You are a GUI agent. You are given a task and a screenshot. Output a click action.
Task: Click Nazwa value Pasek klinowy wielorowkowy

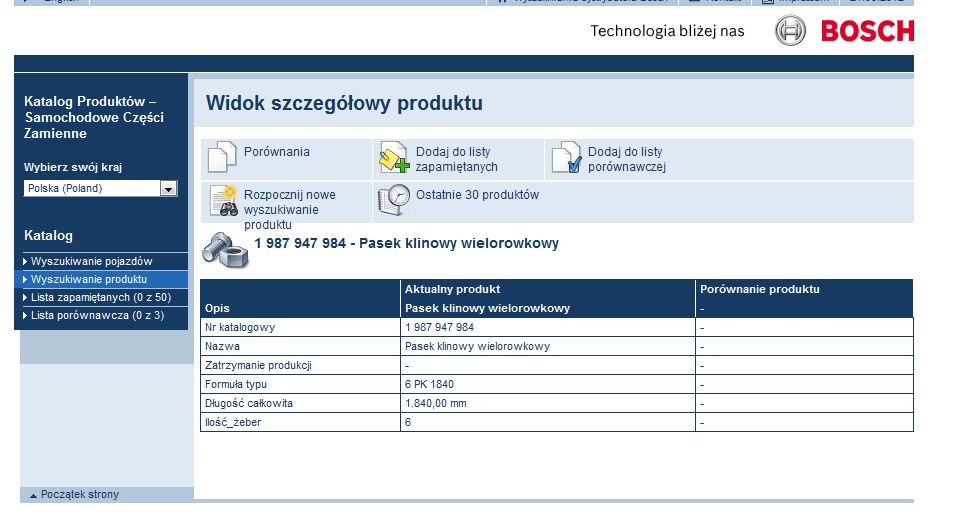coord(477,347)
